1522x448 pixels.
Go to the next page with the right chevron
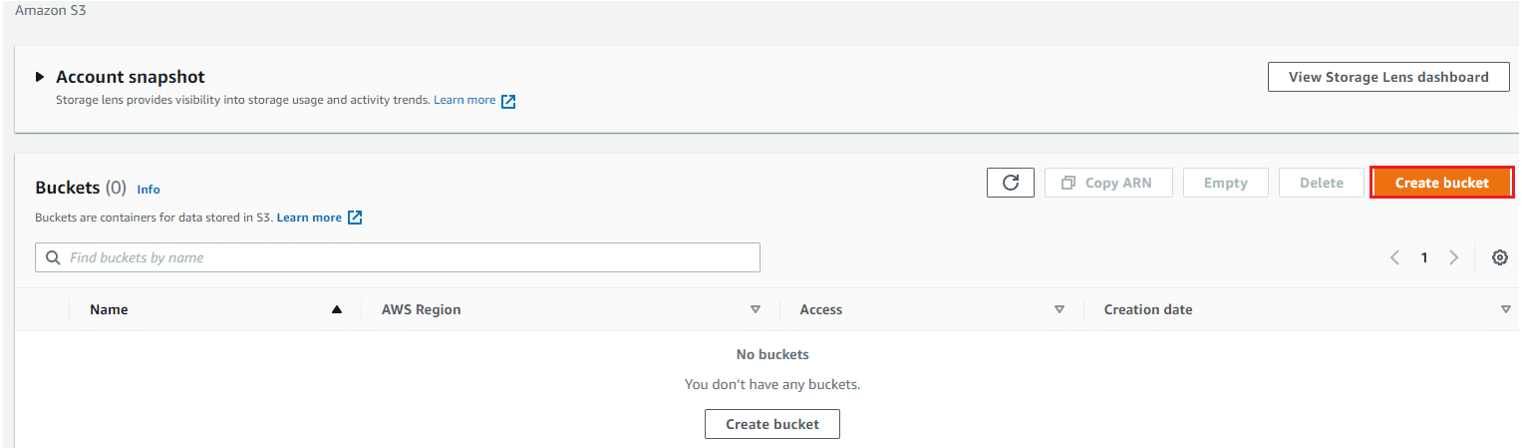(x=1454, y=258)
